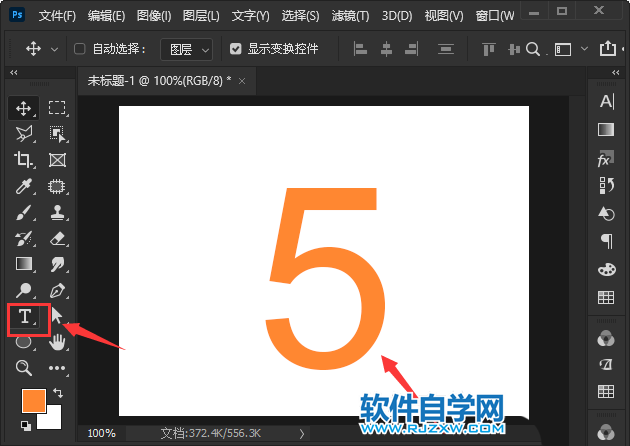Select the Gradient tool in toolbox
Screen dimensions: 630x446
(24, 264)
